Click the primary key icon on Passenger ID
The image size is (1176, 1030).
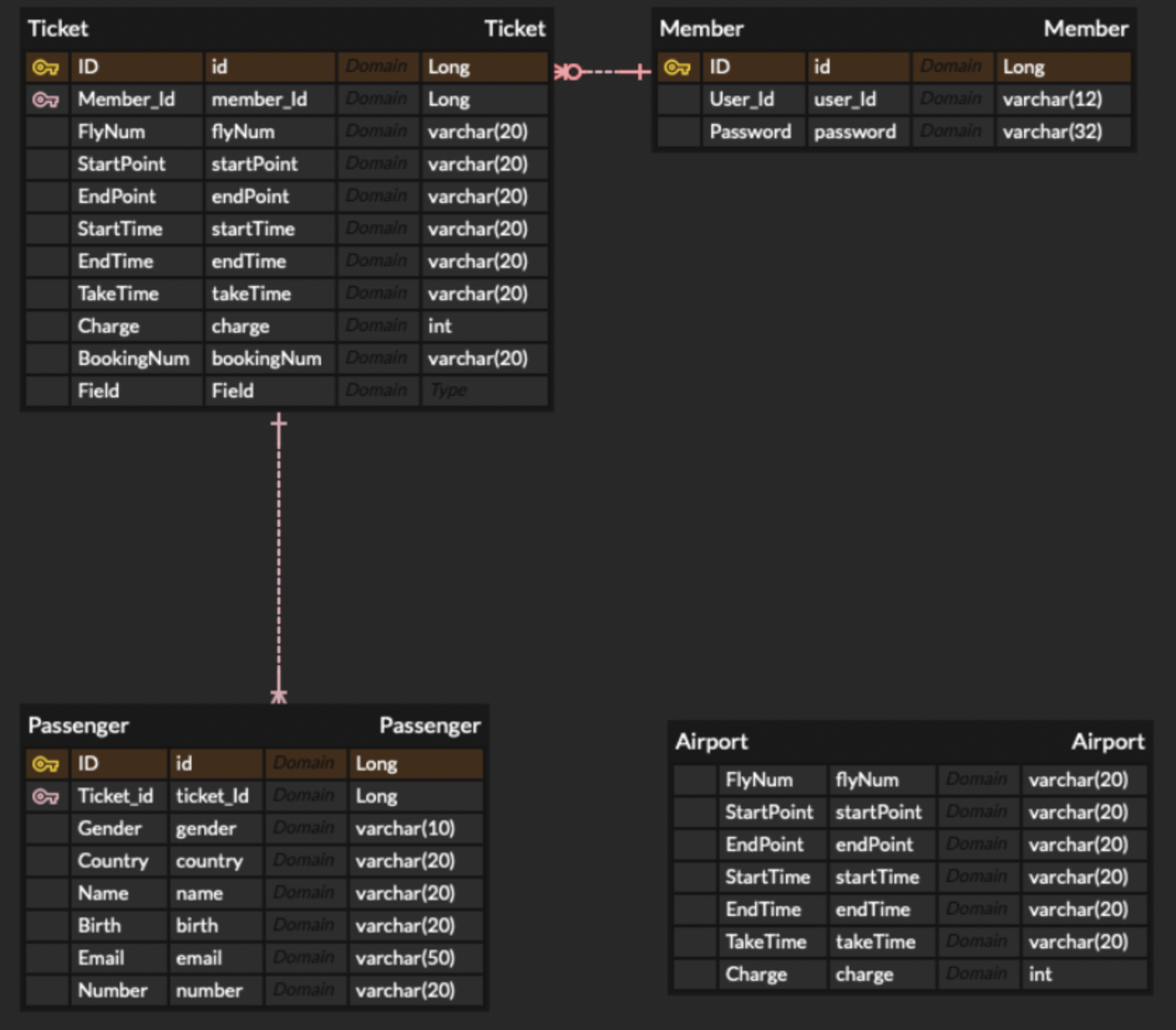pyautogui.click(x=44, y=763)
